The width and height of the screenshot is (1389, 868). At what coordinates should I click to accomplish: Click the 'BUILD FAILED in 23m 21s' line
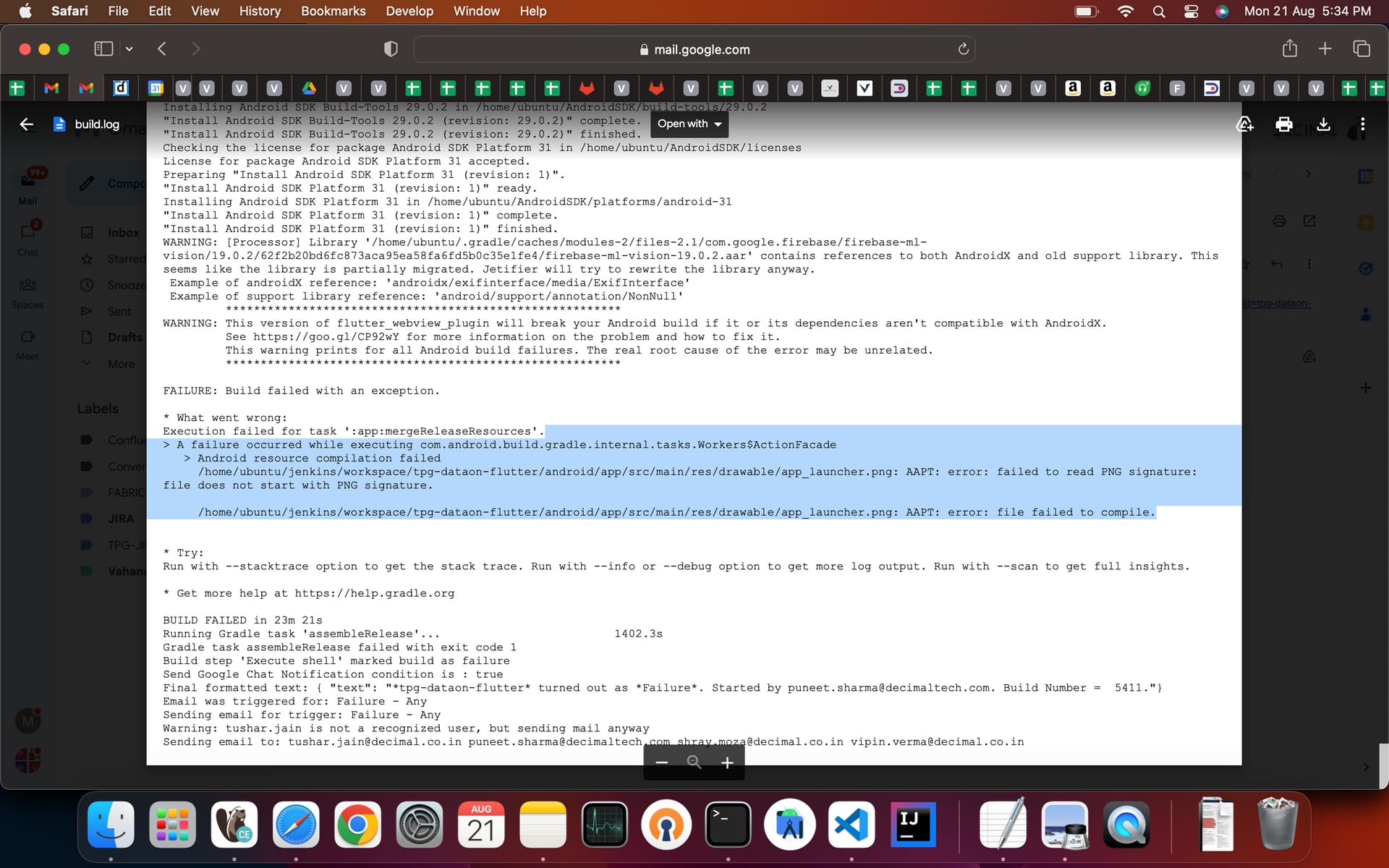[x=242, y=620]
